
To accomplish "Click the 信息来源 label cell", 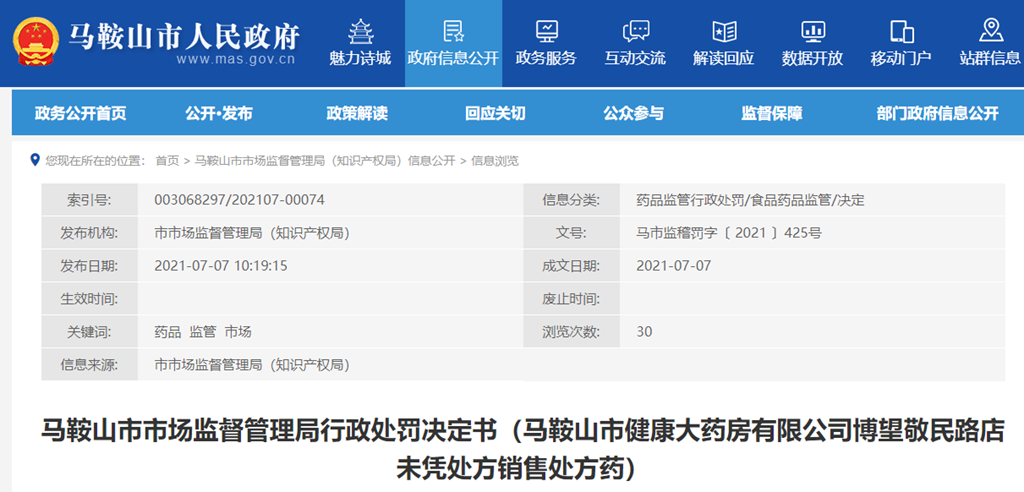I will click(89, 365).
